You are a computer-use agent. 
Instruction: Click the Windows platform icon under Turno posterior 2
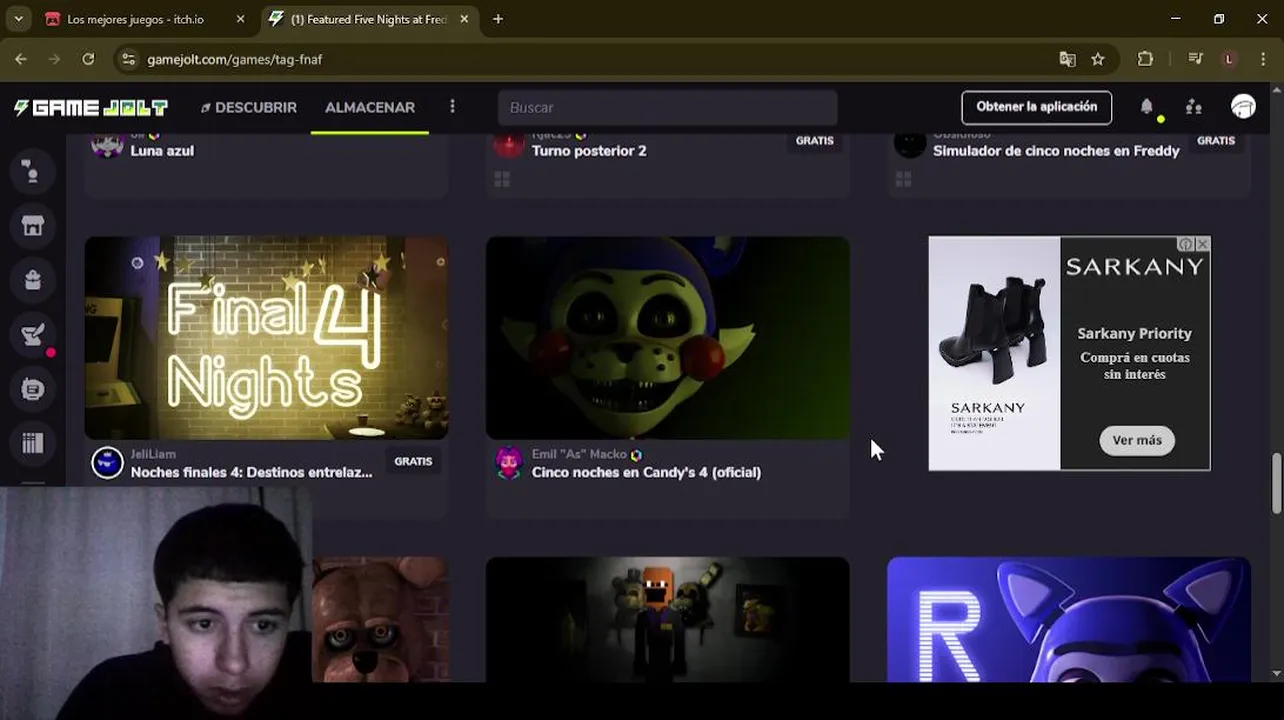502,179
